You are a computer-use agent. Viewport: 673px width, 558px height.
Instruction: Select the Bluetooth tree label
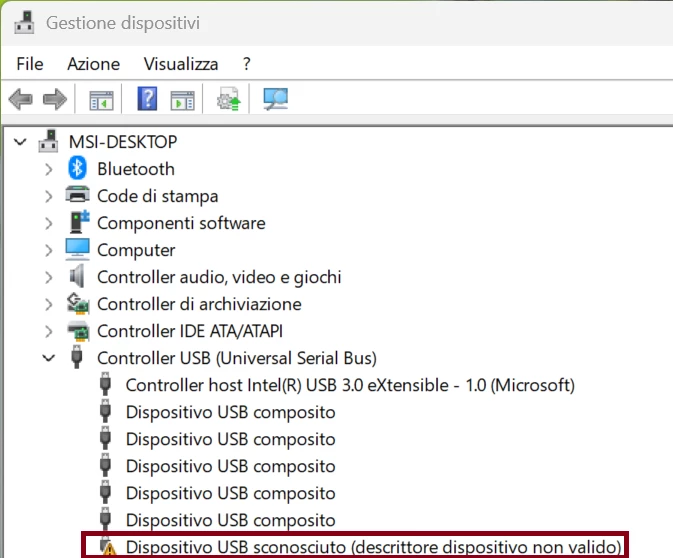point(136,169)
